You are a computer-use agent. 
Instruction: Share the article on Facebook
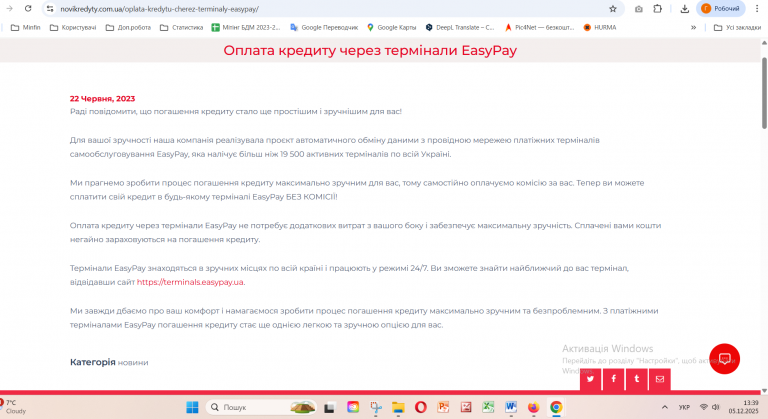(x=614, y=379)
